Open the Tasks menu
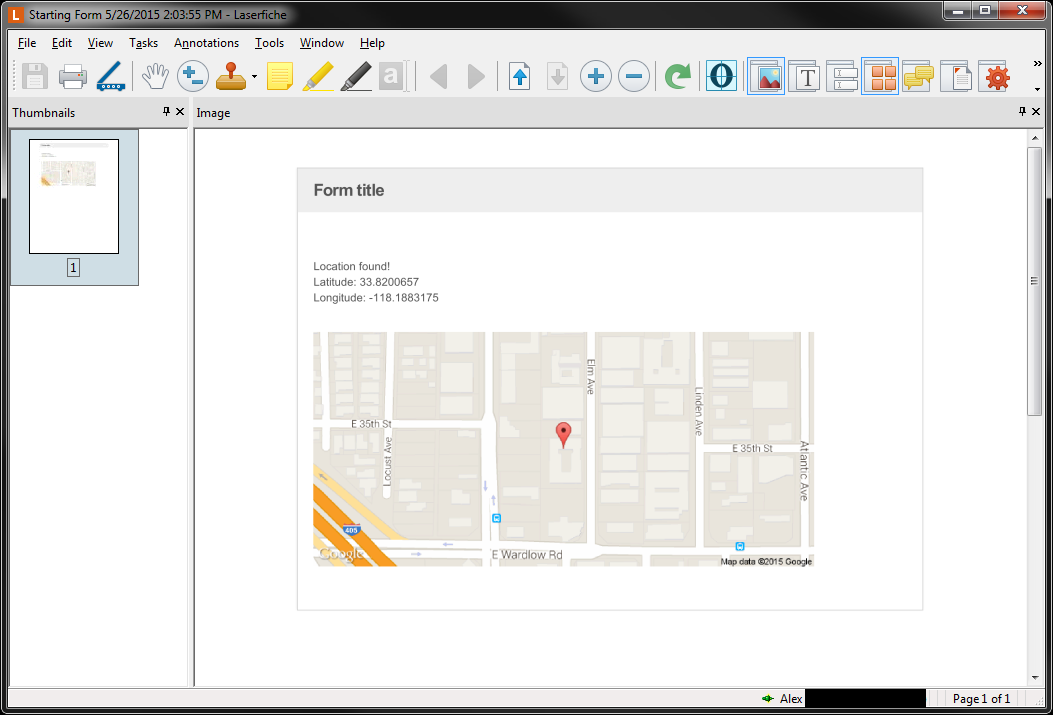1053x715 pixels. (143, 43)
